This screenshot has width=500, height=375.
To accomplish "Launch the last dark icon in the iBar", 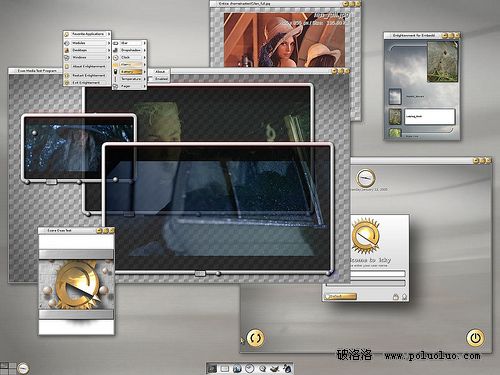I will (287, 369).
